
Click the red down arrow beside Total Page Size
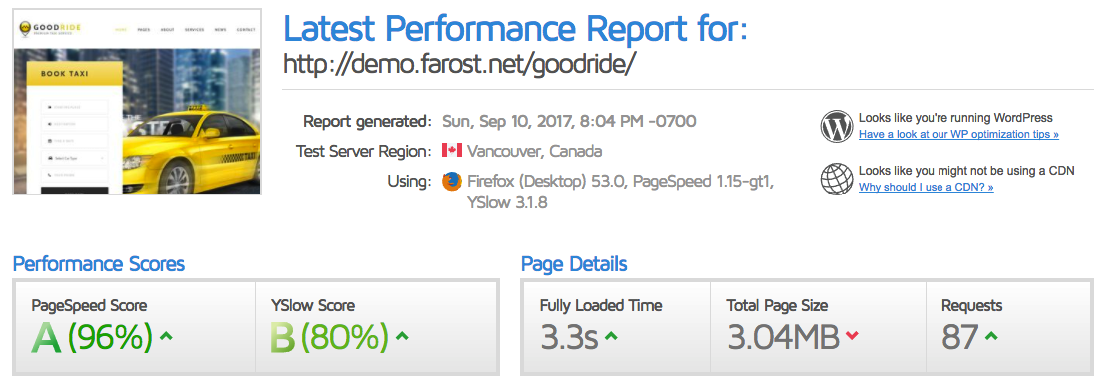[x=852, y=336]
